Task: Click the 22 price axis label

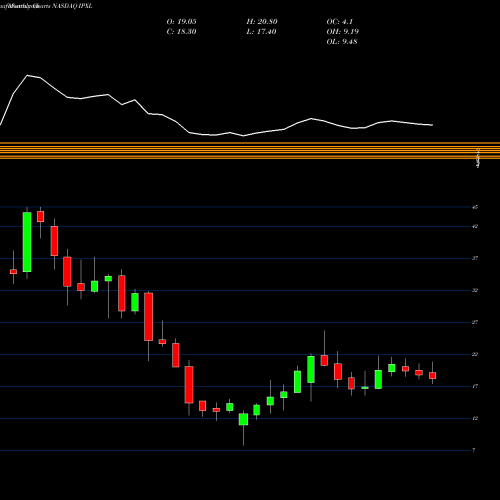Action: (x=475, y=354)
